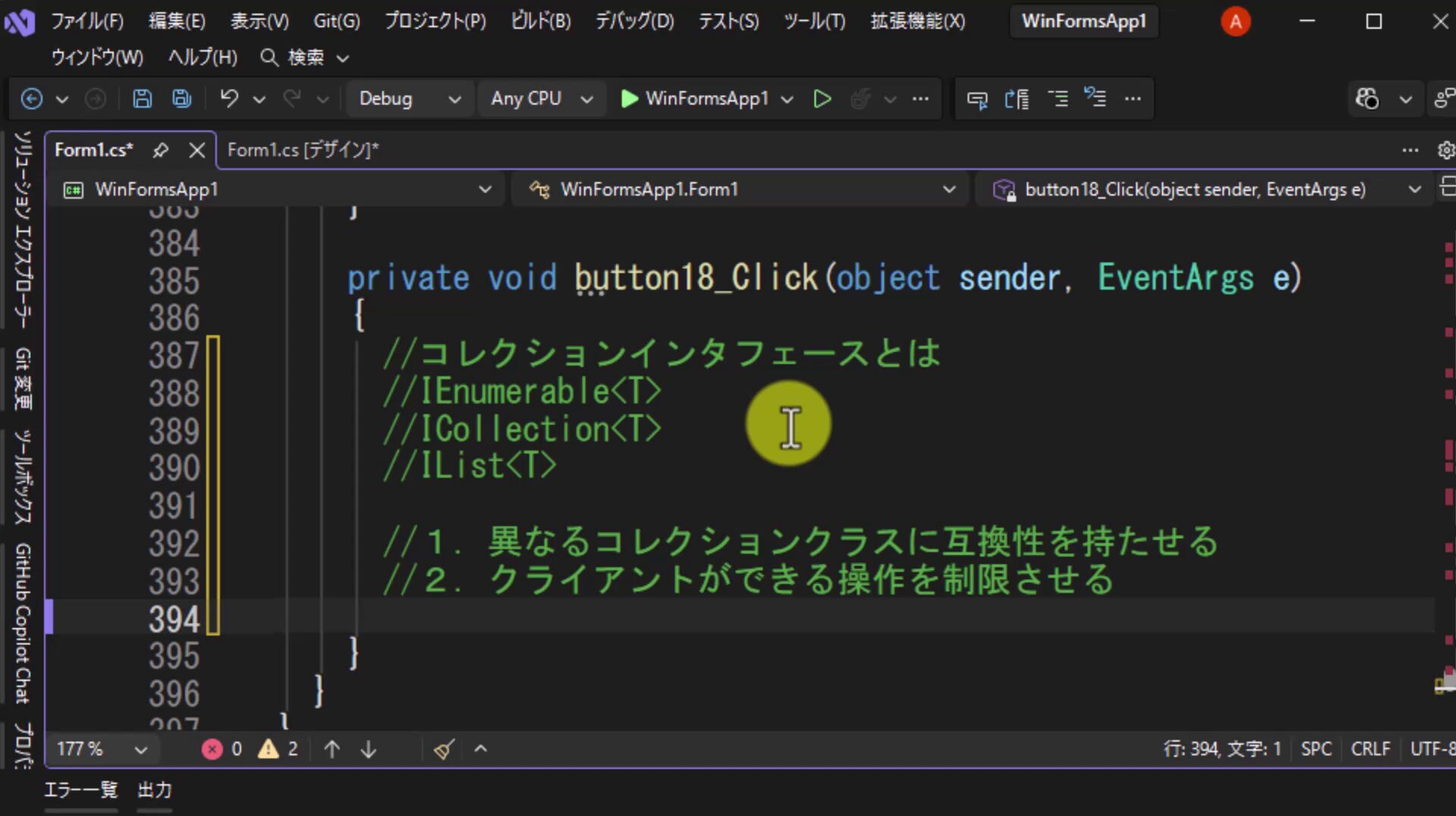This screenshot has height=816, width=1456.
Task: Click the account avatar A icon
Action: click(1235, 22)
